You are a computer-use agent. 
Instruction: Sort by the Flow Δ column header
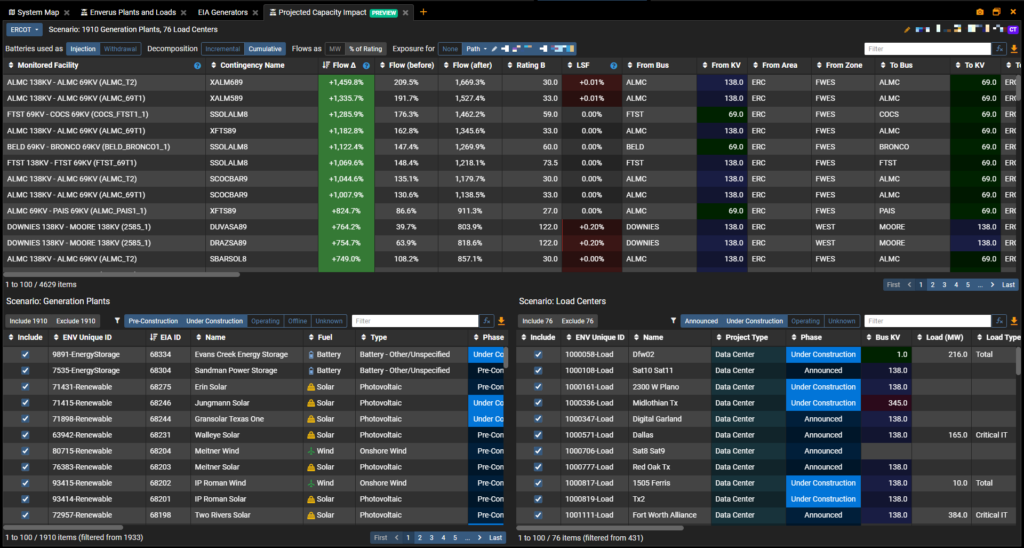click(x=340, y=65)
